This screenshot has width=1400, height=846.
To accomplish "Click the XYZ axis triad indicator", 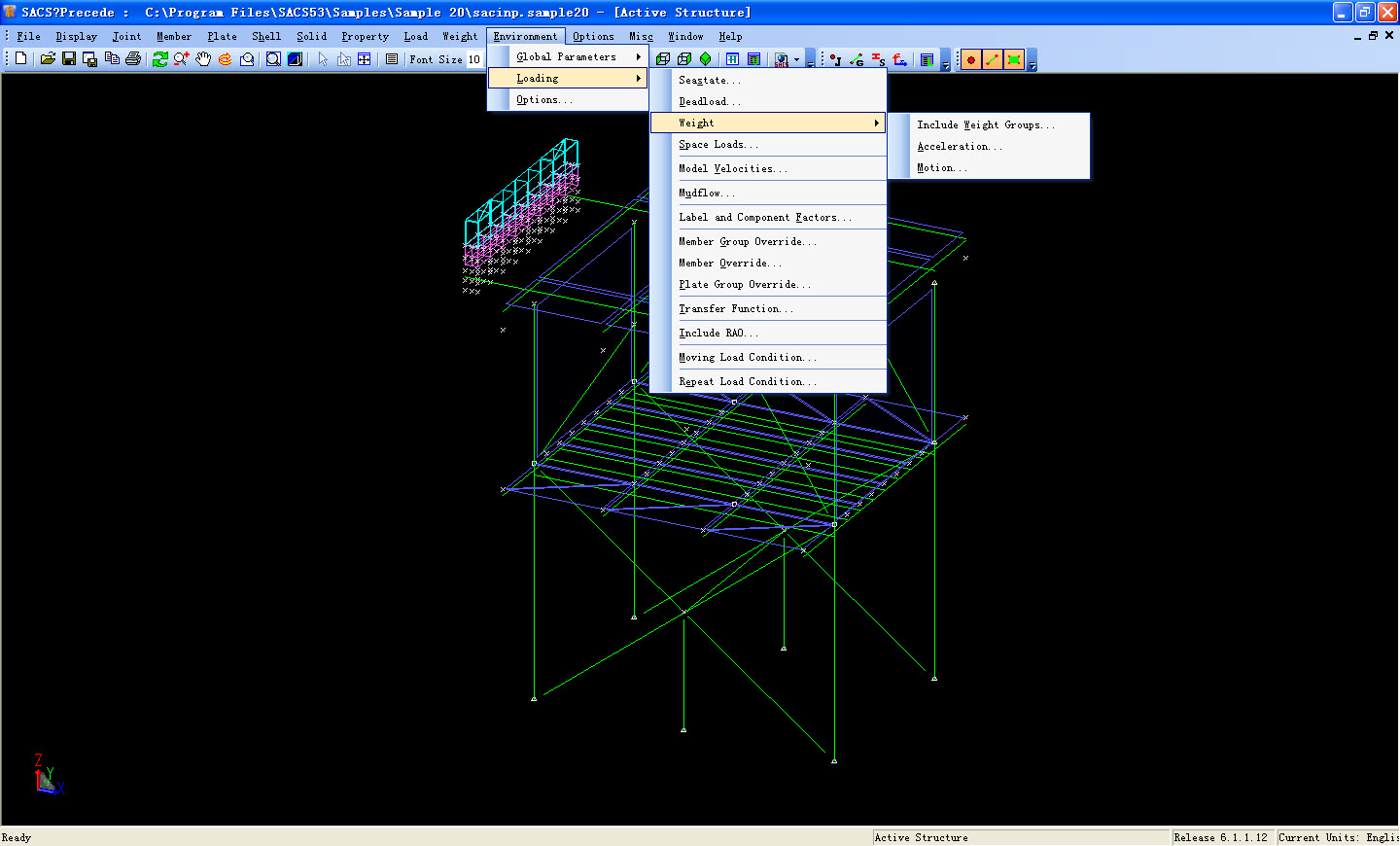I will coord(48,774).
